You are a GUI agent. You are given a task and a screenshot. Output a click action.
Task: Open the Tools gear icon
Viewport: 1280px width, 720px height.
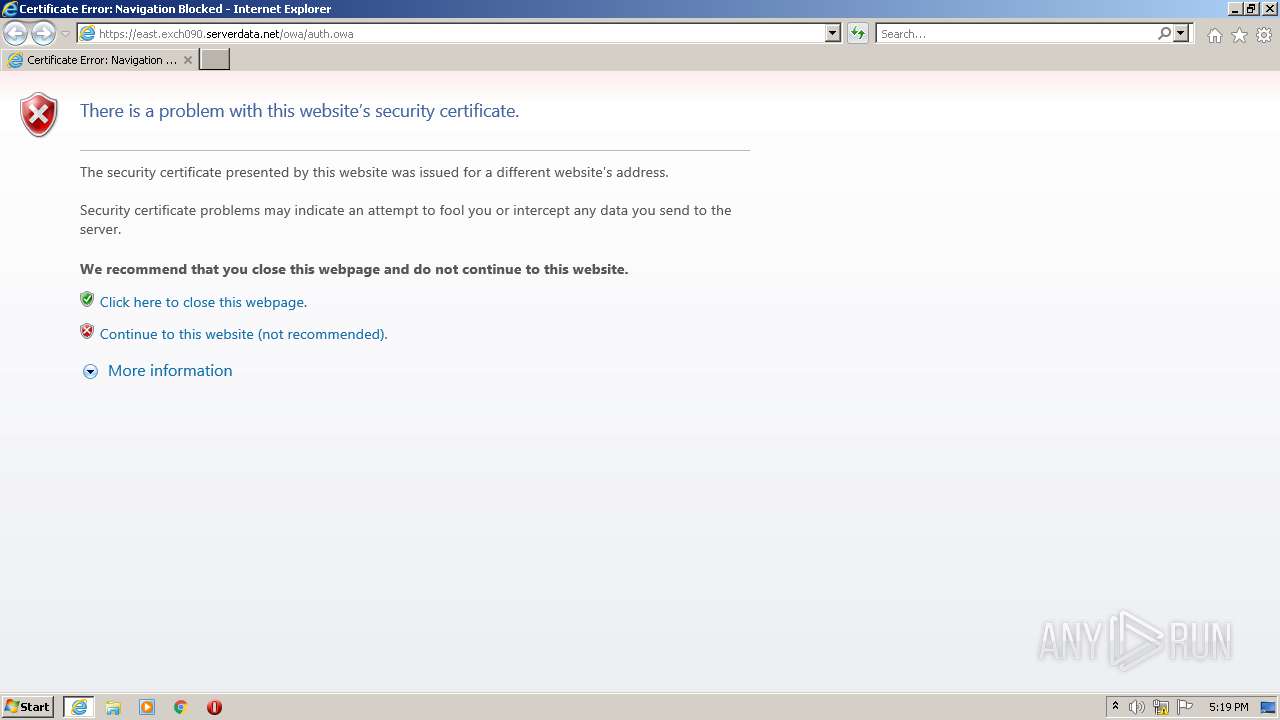(x=1264, y=35)
